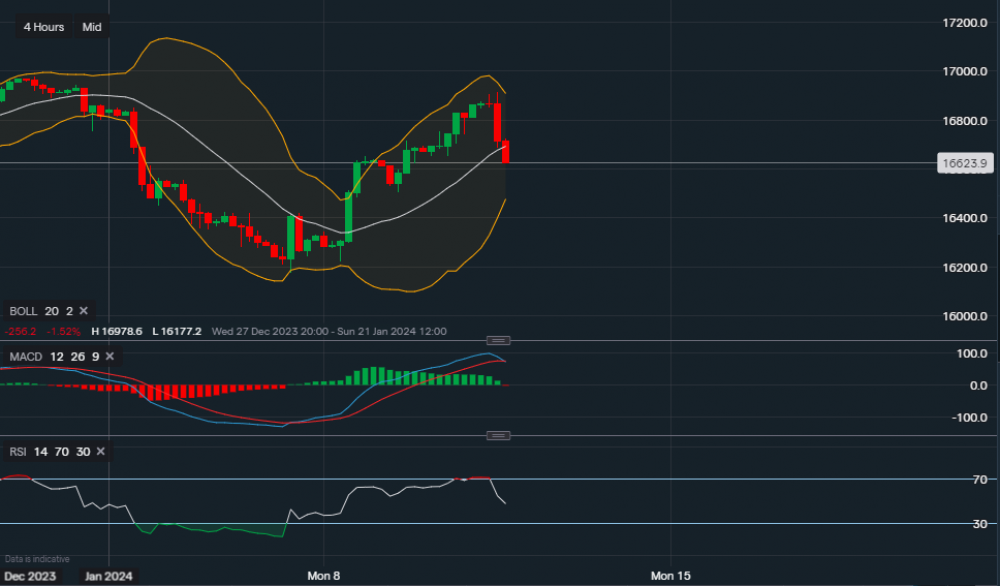Click the Jan 2024 axis label
The width and height of the screenshot is (1000, 586).
[107, 576]
